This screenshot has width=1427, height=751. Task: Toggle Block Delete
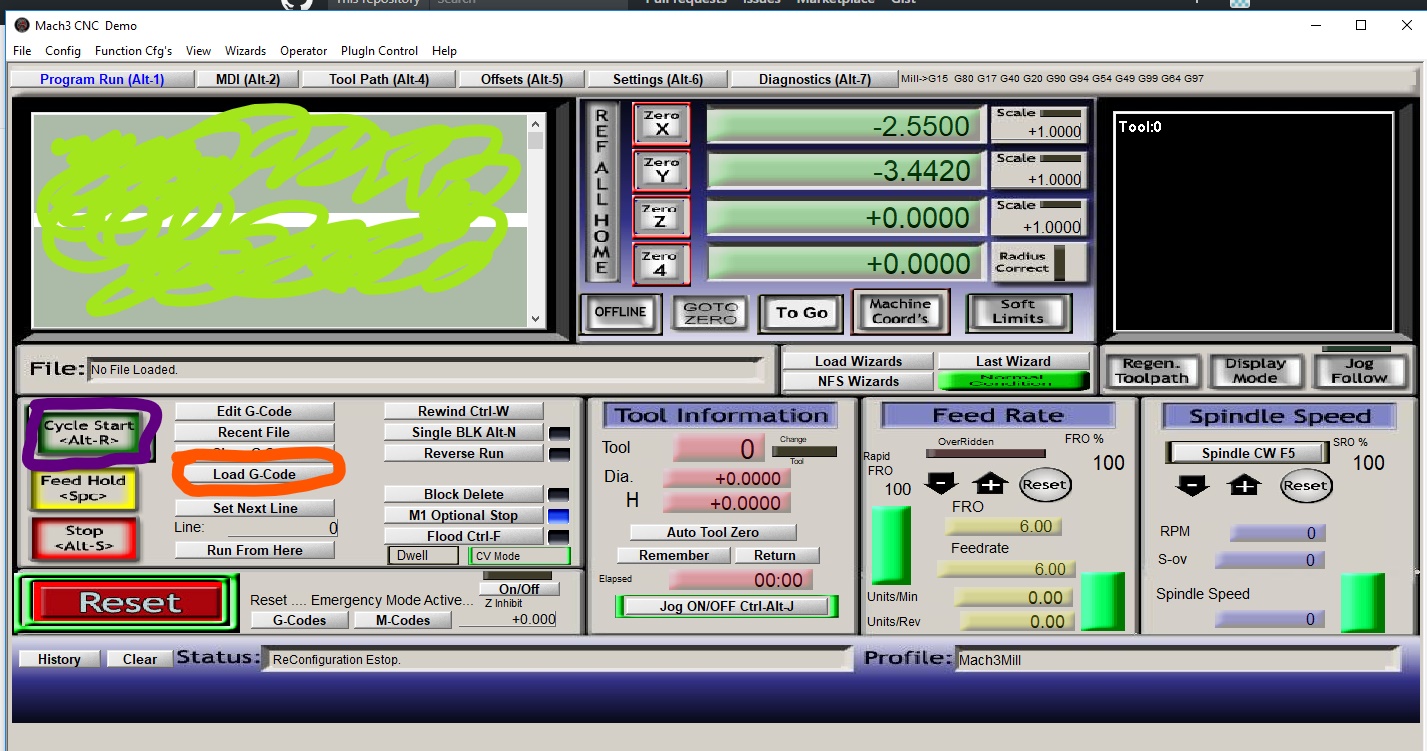[x=464, y=494]
